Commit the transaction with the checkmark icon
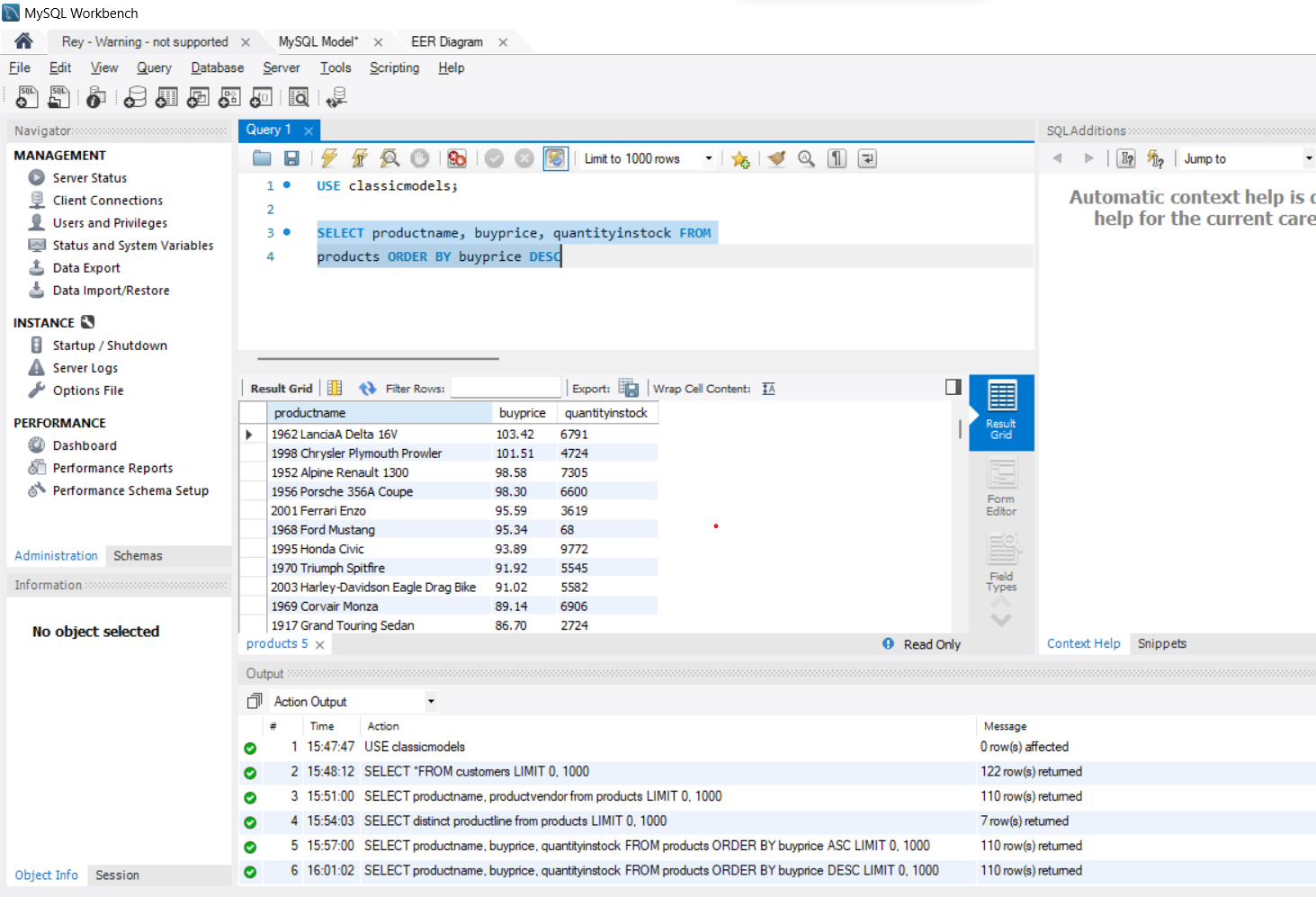Image resolution: width=1316 pixels, height=897 pixels. click(494, 158)
